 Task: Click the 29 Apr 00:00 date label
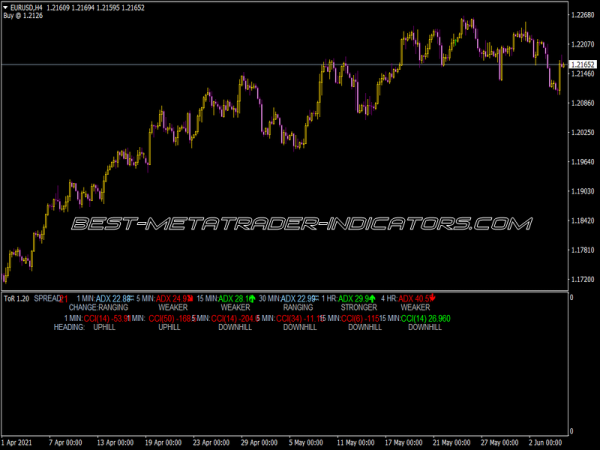[x=259, y=443]
